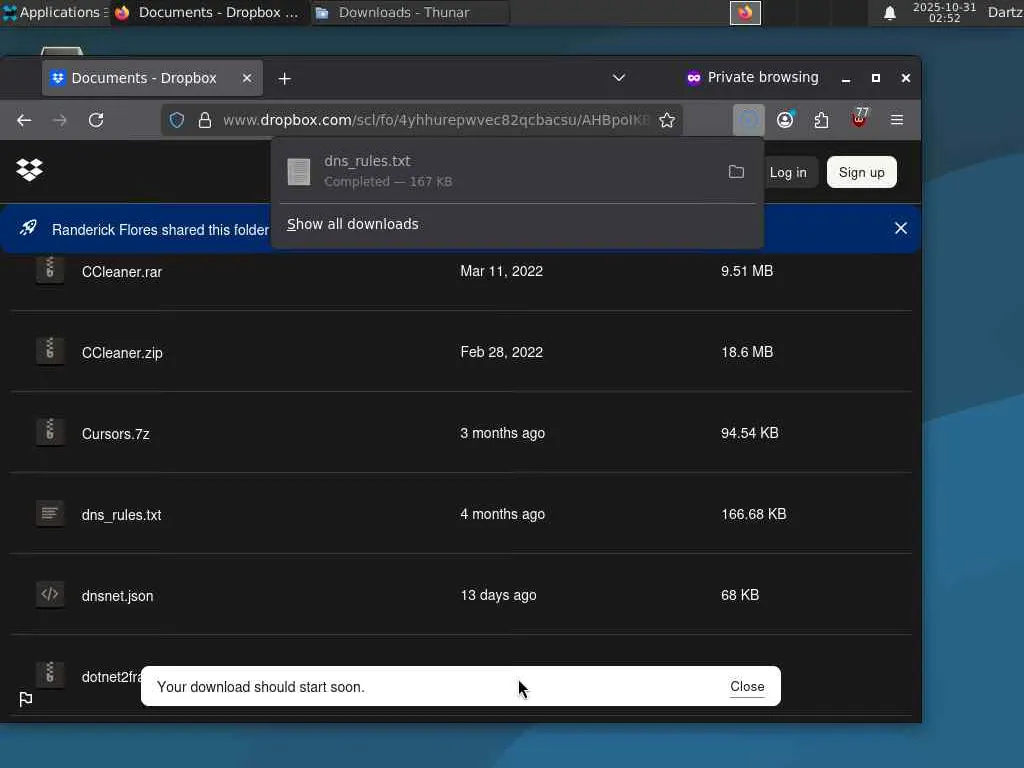
Task: Open the CCleaner.zip file name
Action: tap(122, 353)
